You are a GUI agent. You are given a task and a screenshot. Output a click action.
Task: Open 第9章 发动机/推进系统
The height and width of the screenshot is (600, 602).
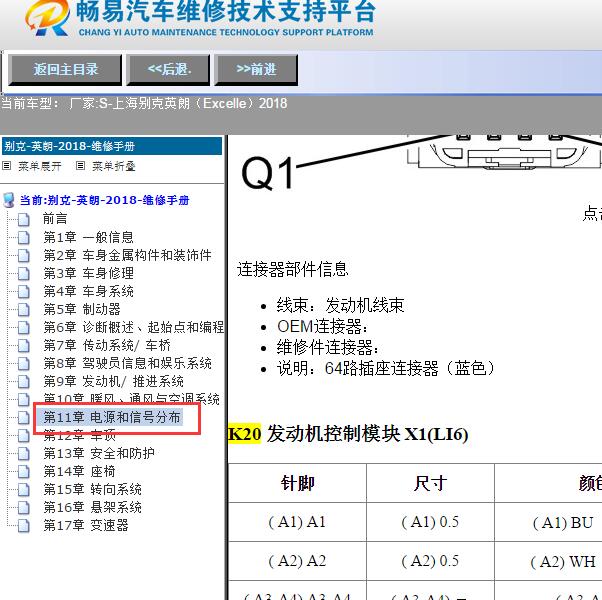click(113, 381)
